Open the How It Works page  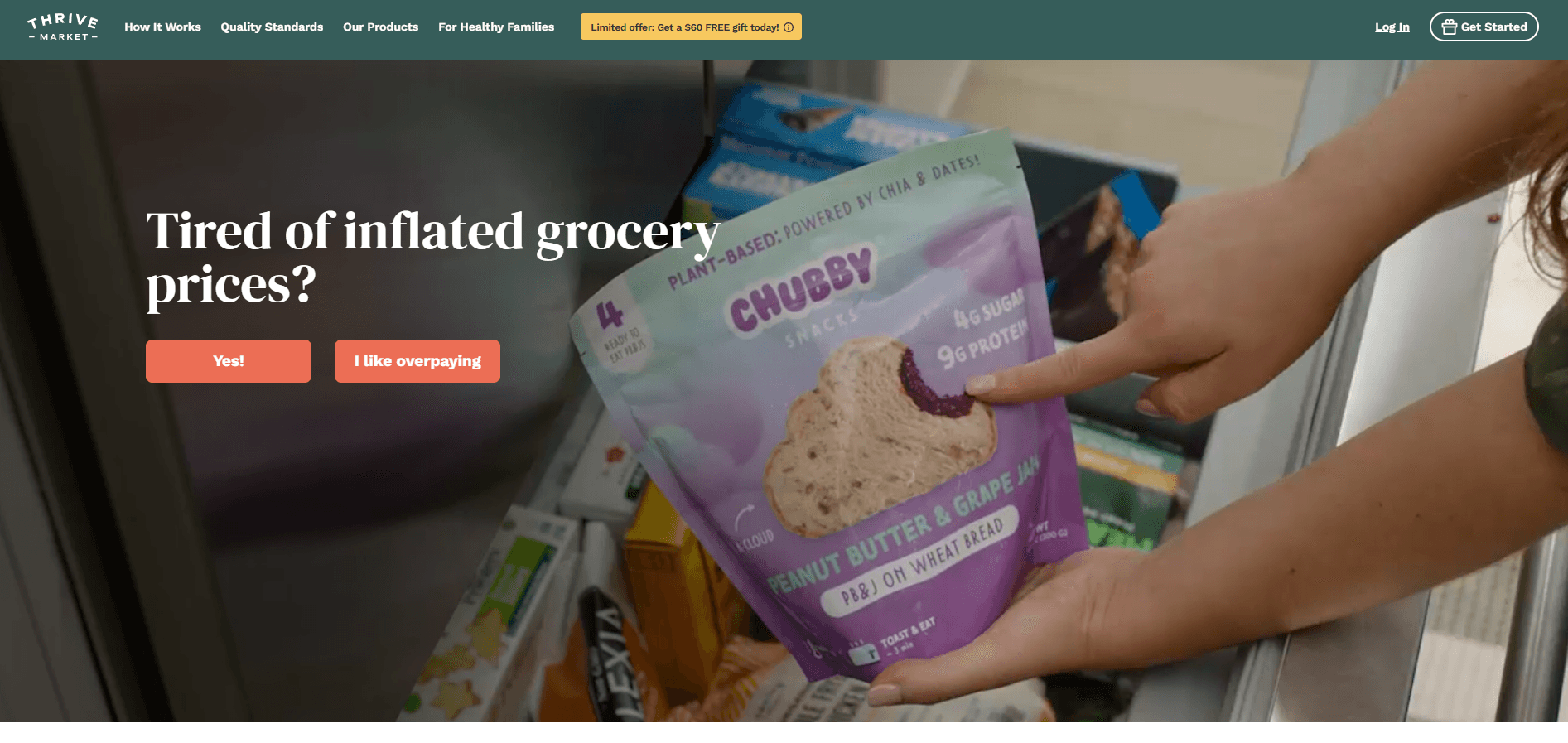(x=162, y=27)
